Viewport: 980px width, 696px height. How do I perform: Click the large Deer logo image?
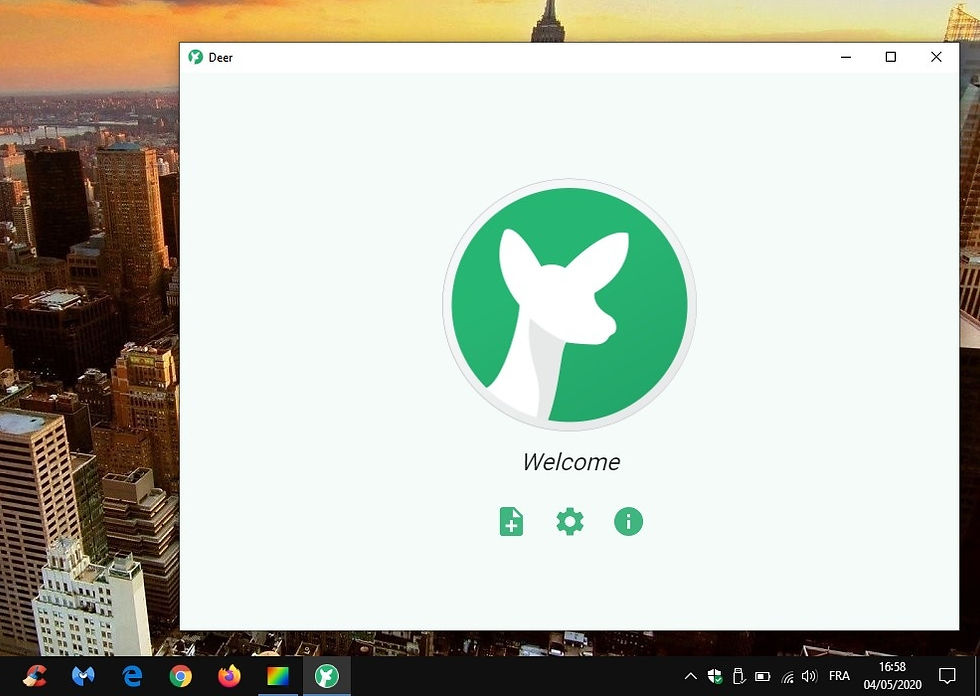click(x=569, y=305)
